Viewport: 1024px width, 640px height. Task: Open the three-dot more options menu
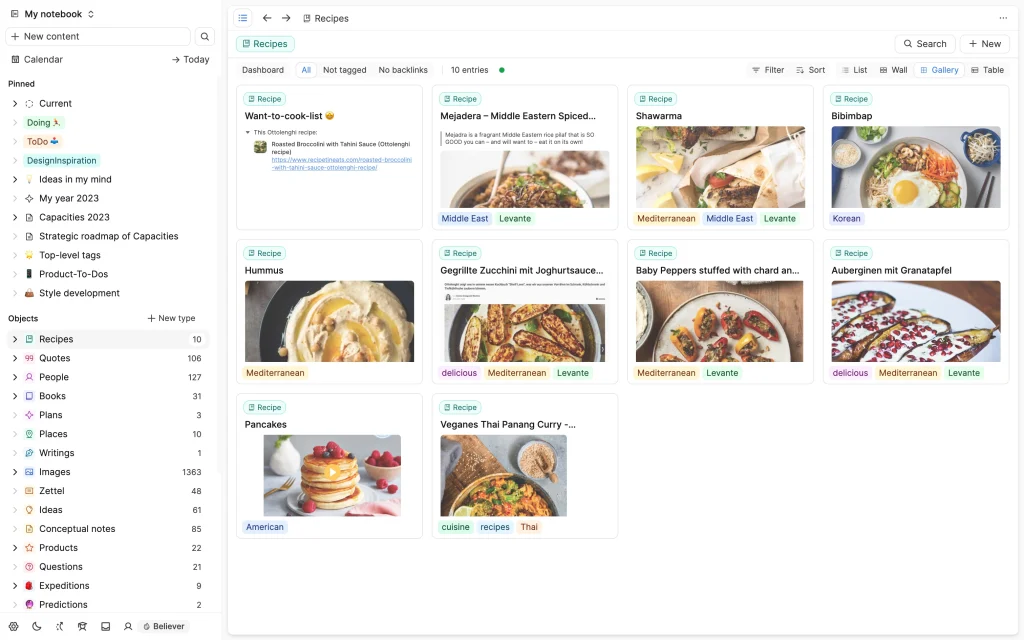(x=1003, y=18)
